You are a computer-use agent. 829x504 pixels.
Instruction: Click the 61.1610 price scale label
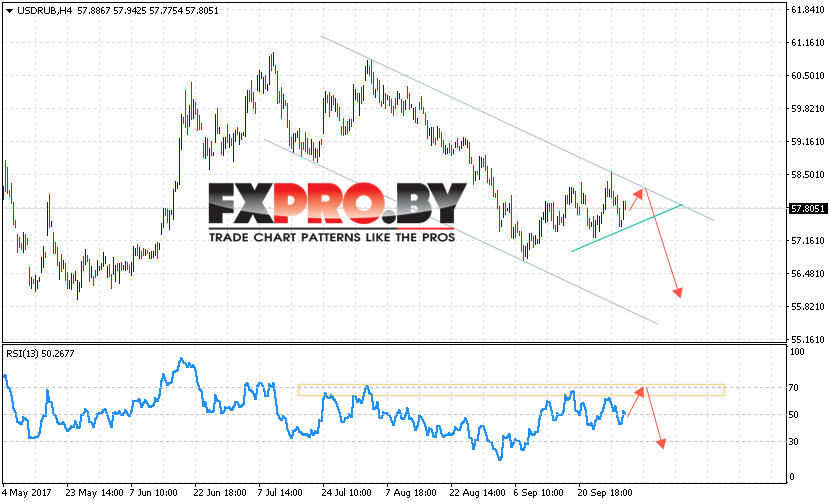tap(807, 43)
